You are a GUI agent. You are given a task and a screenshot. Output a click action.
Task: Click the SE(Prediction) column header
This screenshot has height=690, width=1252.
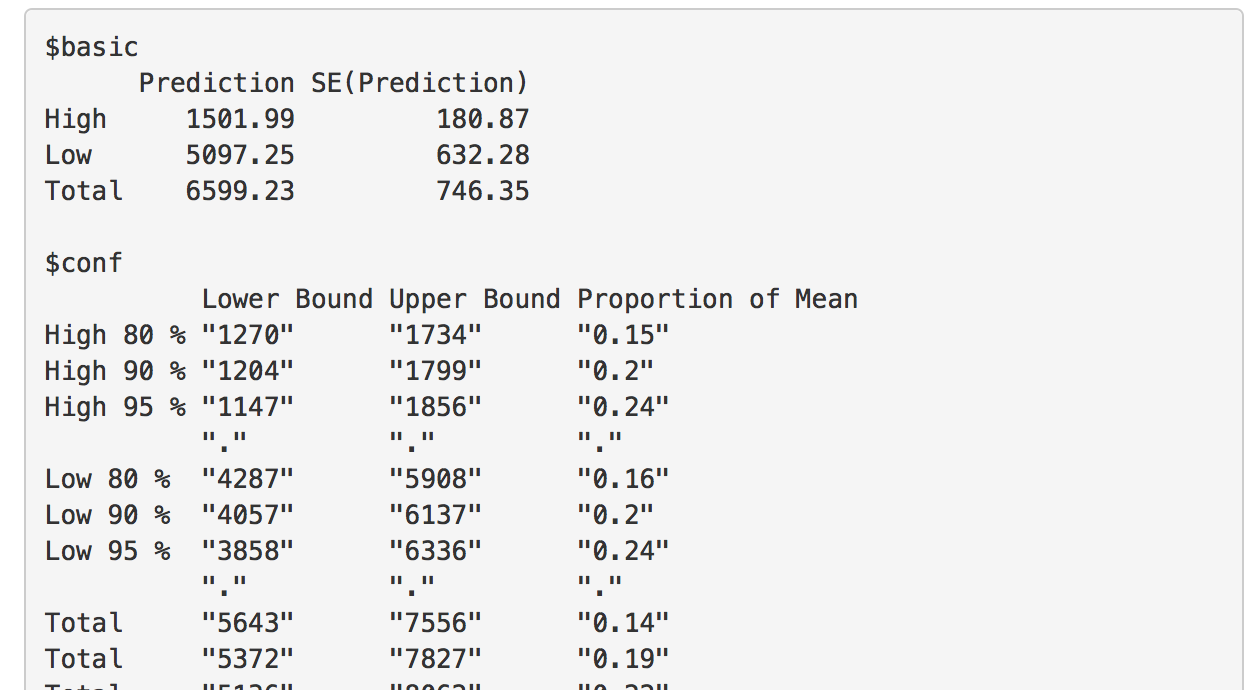click(x=420, y=83)
